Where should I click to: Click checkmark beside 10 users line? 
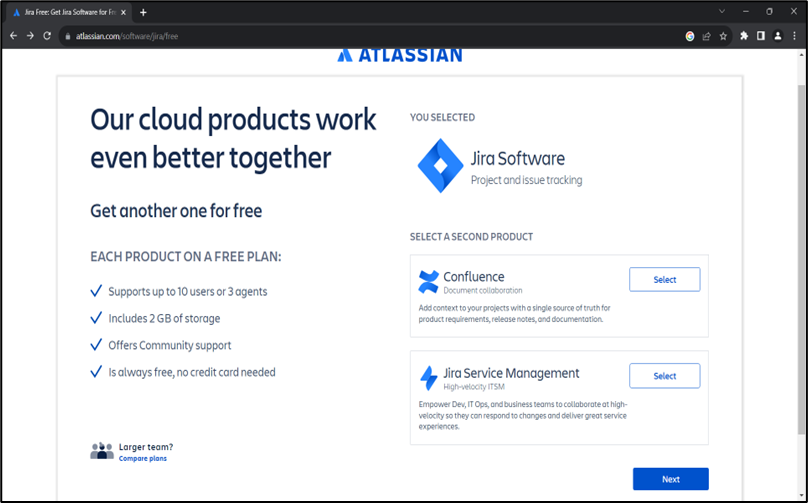point(96,291)
